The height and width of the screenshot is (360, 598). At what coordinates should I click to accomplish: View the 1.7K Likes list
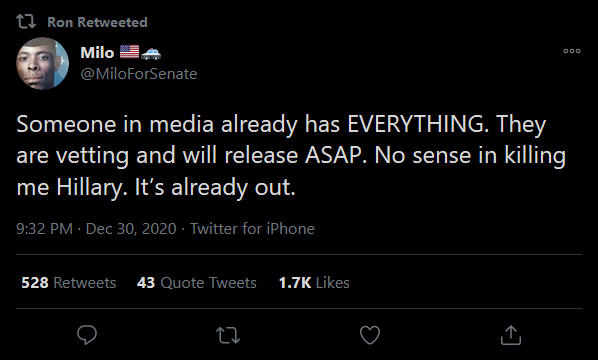click(x=314, y=283)
